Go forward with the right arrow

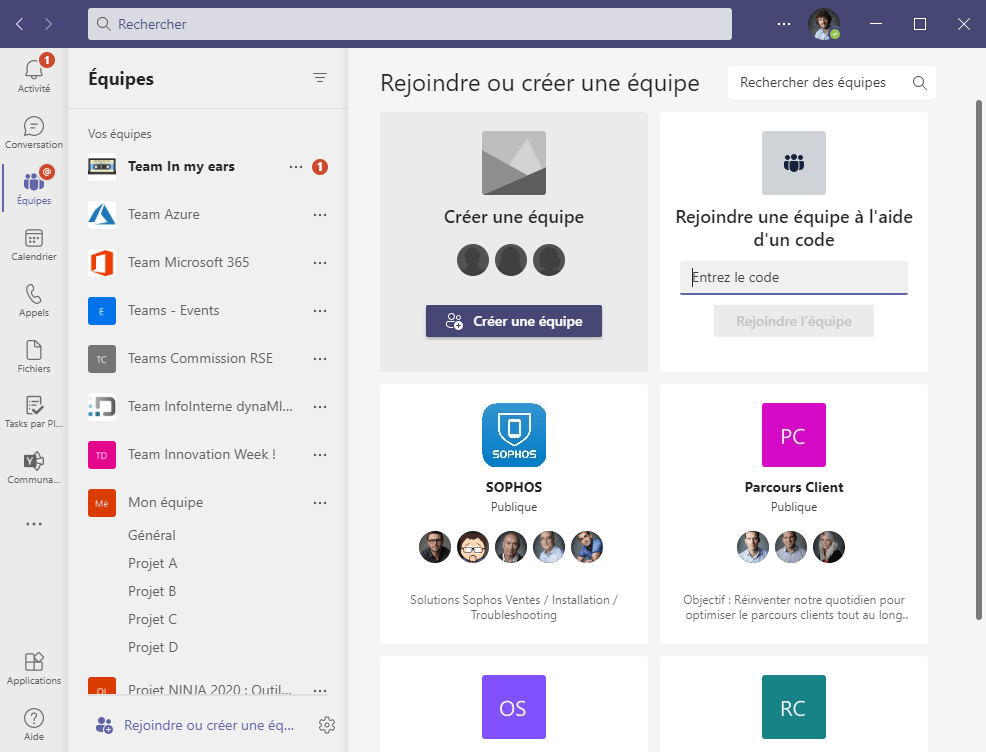coord(48,24)
